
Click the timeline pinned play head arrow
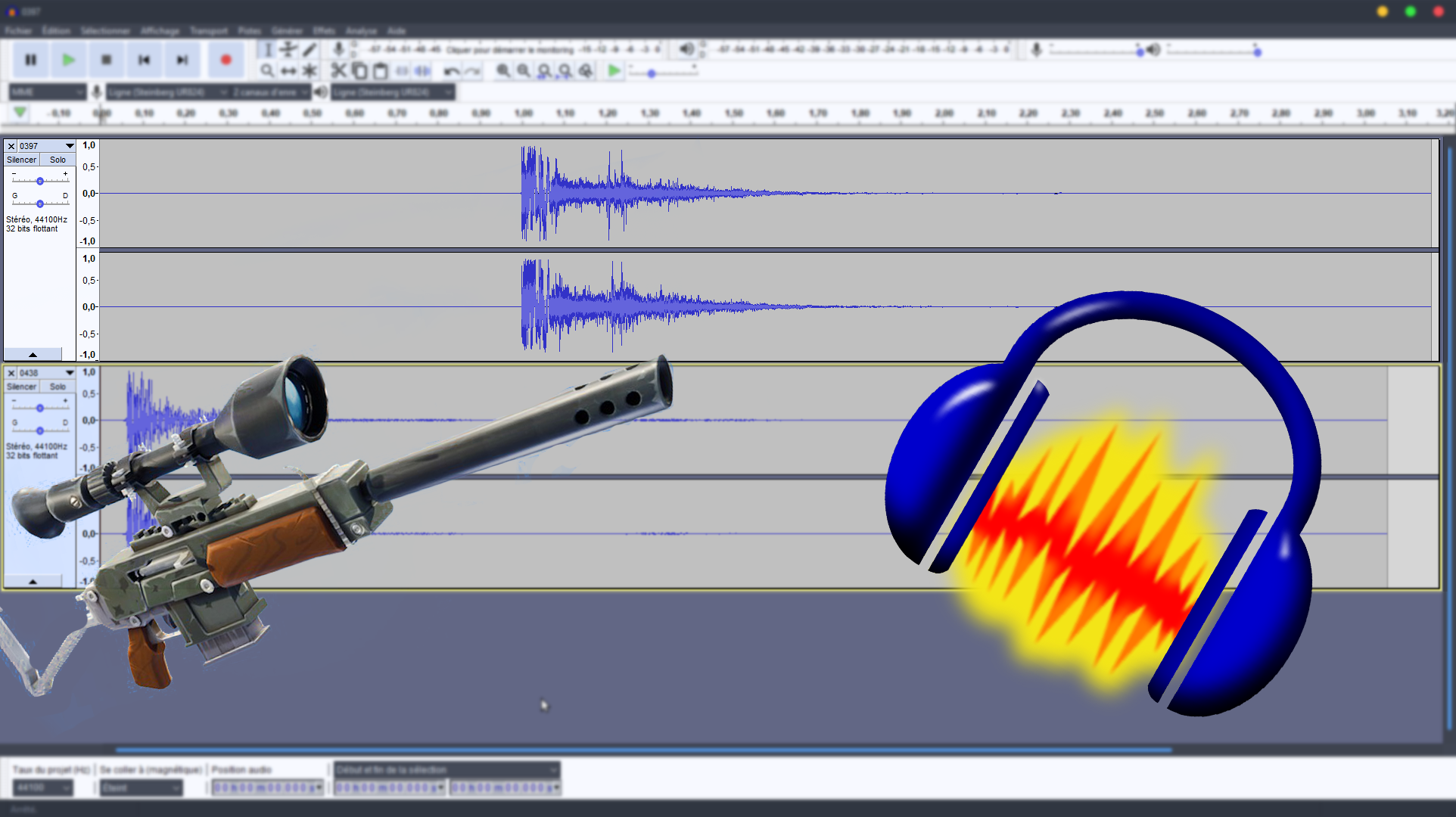point(20,113)
